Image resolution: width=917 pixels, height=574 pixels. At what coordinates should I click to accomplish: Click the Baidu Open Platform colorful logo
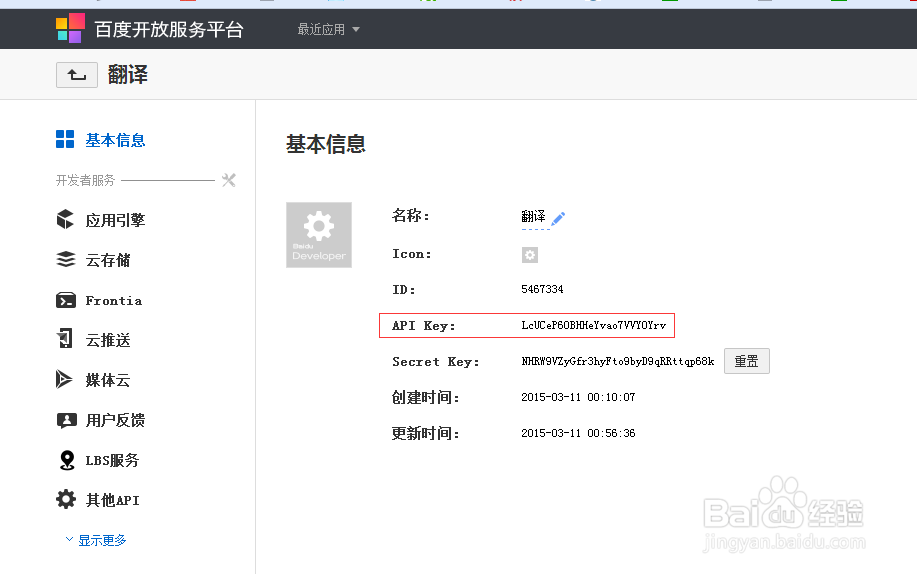70,28
